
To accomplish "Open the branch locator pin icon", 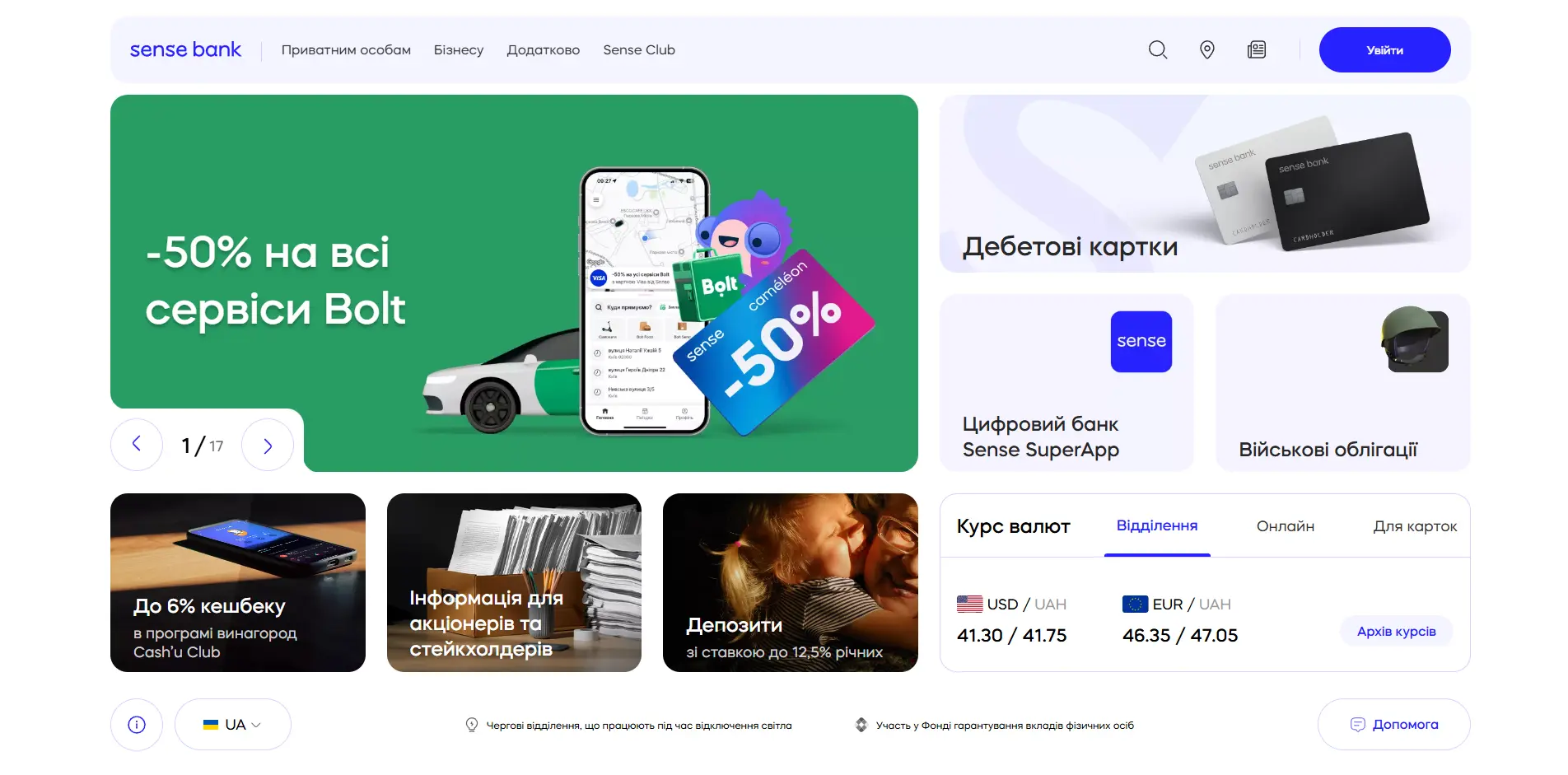I will (1207, 50).
